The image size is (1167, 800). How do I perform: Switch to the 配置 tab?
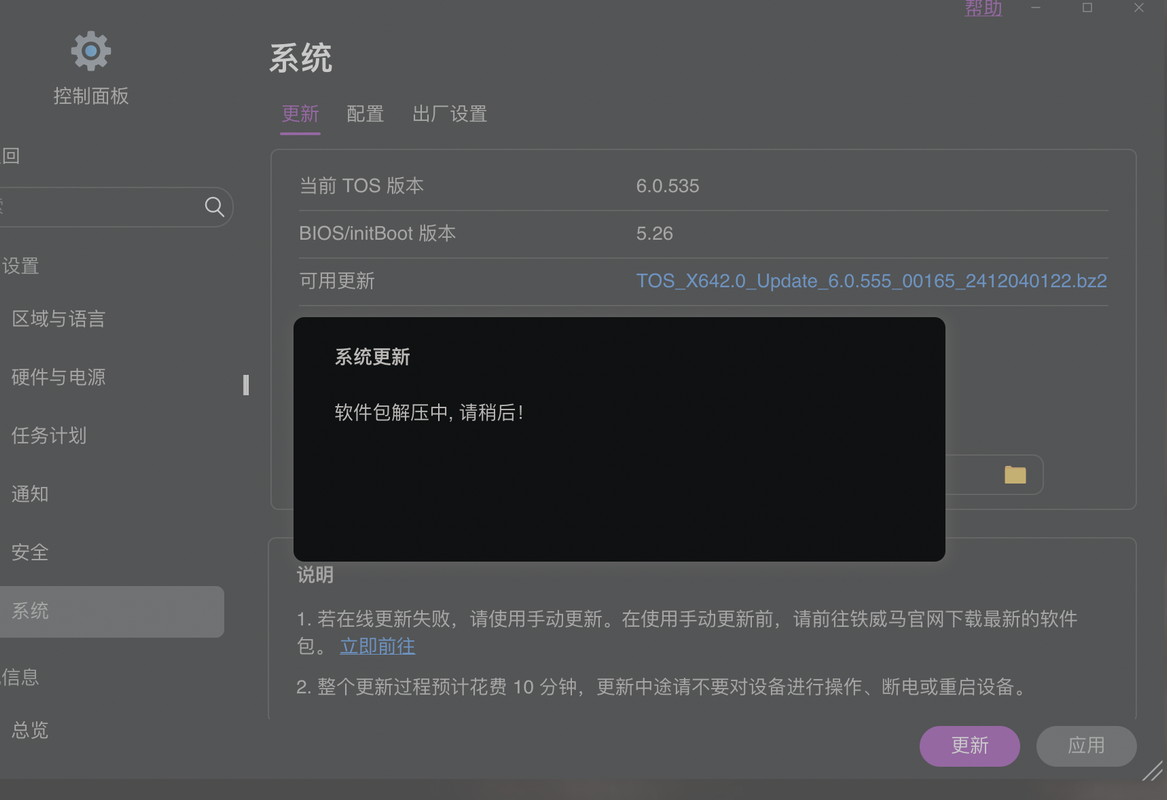point(365,114)
